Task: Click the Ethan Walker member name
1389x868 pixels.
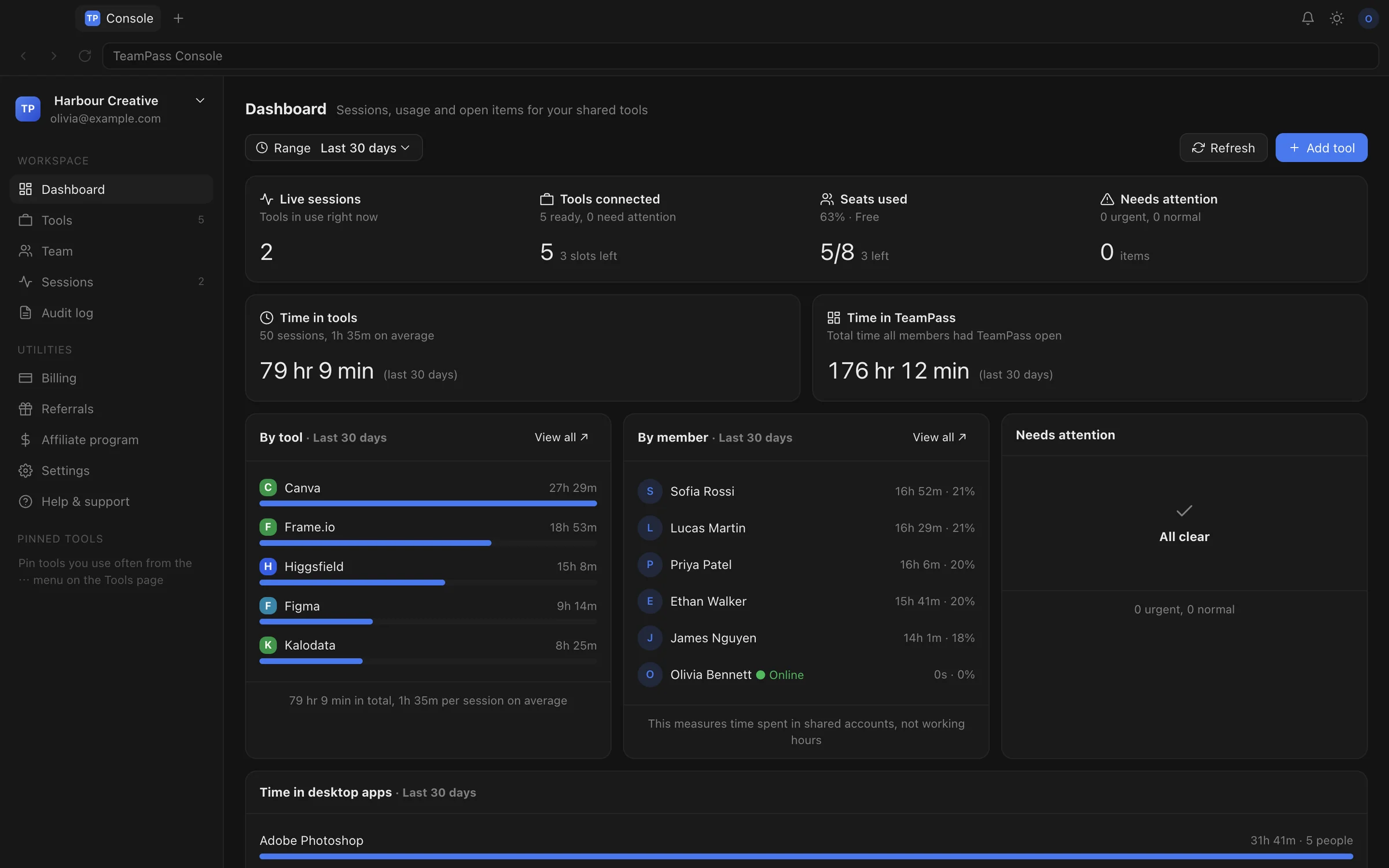Action: (x=708, y=601)
